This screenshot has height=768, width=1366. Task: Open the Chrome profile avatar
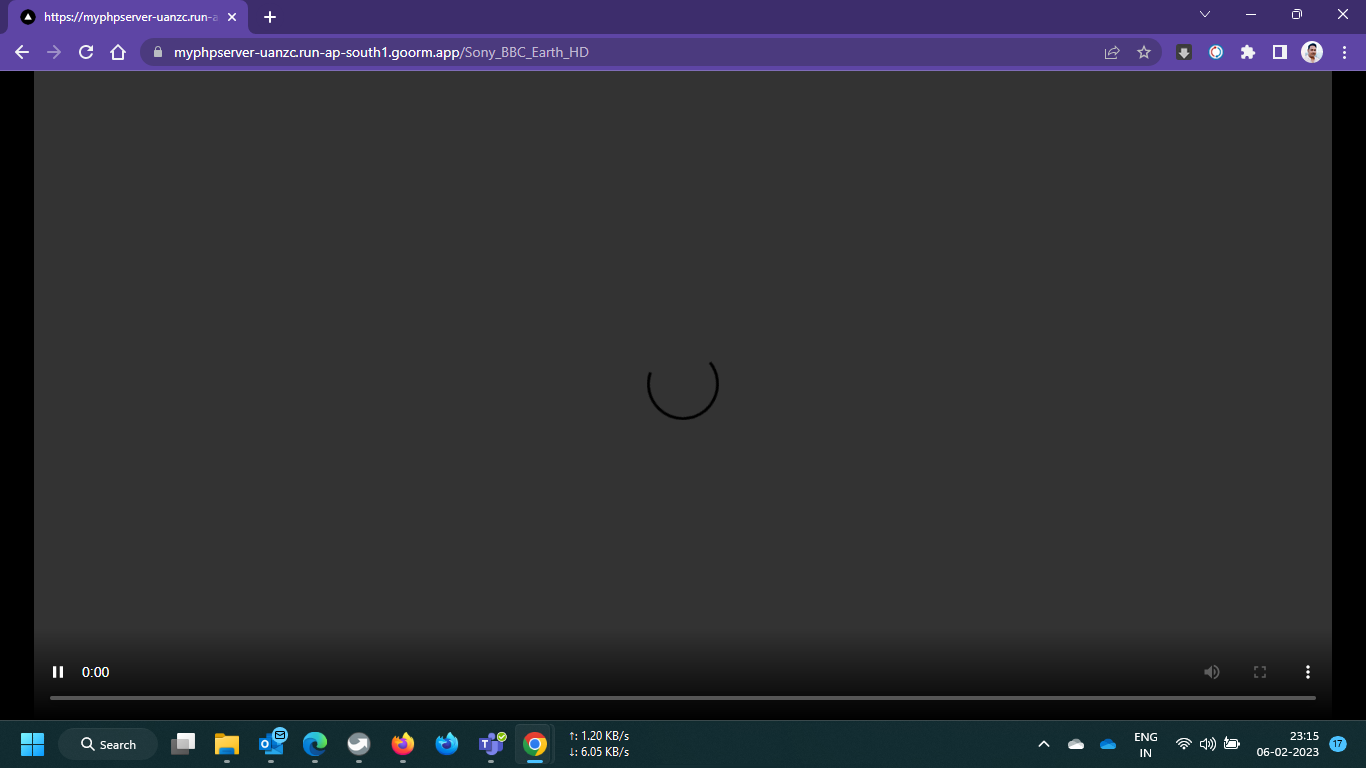pyautogui.click(x=1312, y=52)
